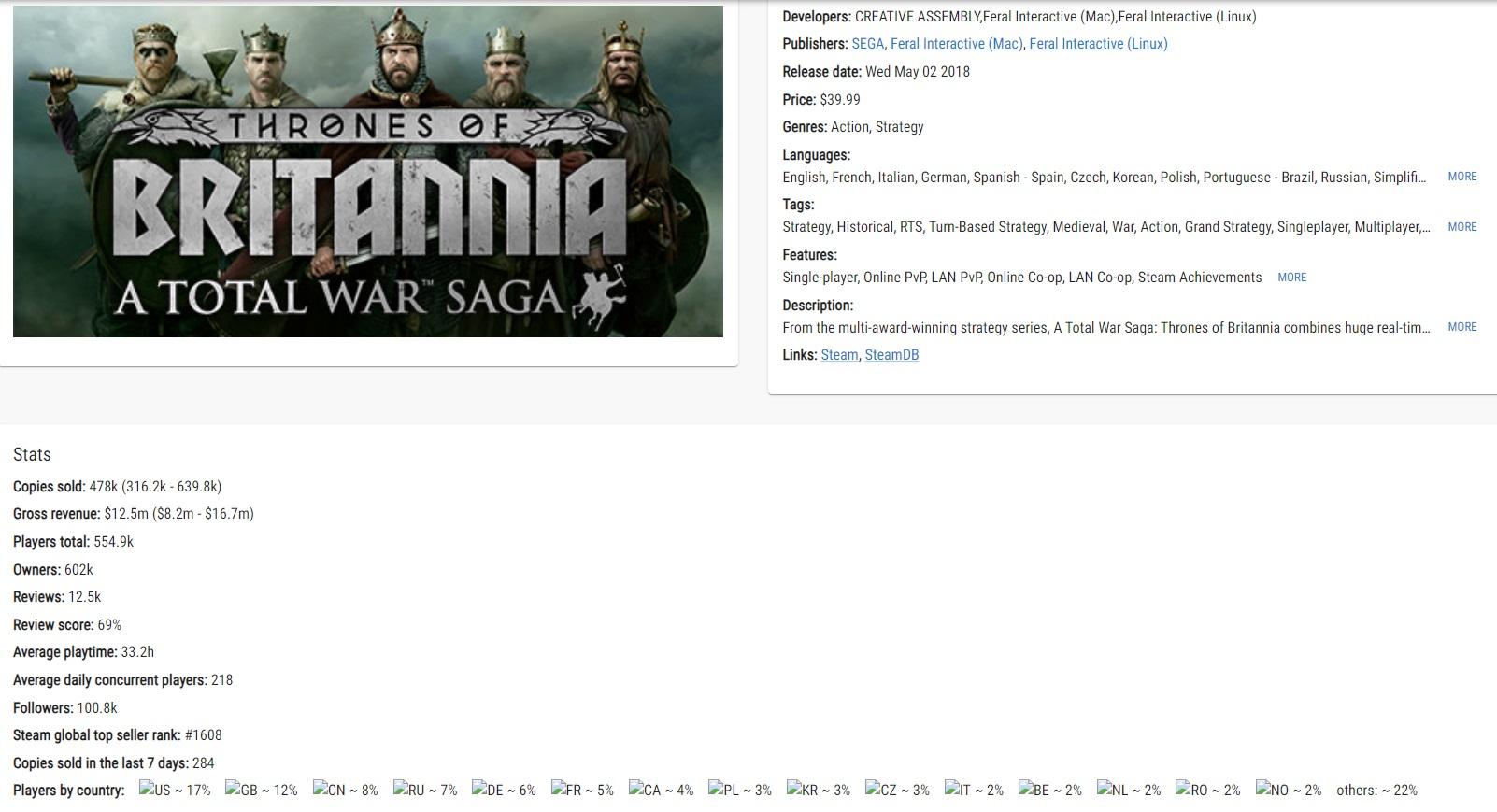Select the Average playtime 33.2h value
1497x812 pixels.
(x=137, y=652)
